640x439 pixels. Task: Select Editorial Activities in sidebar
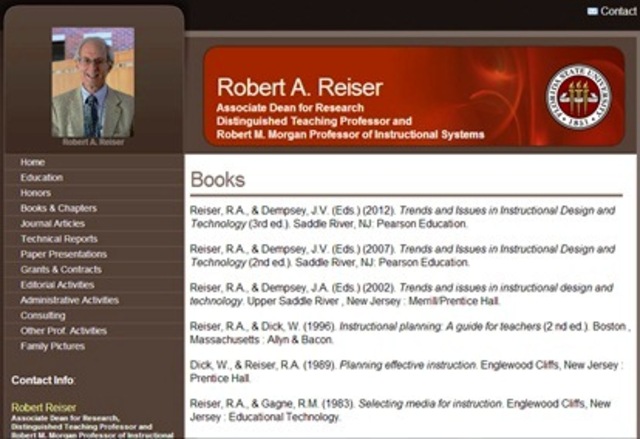(57, 285)
